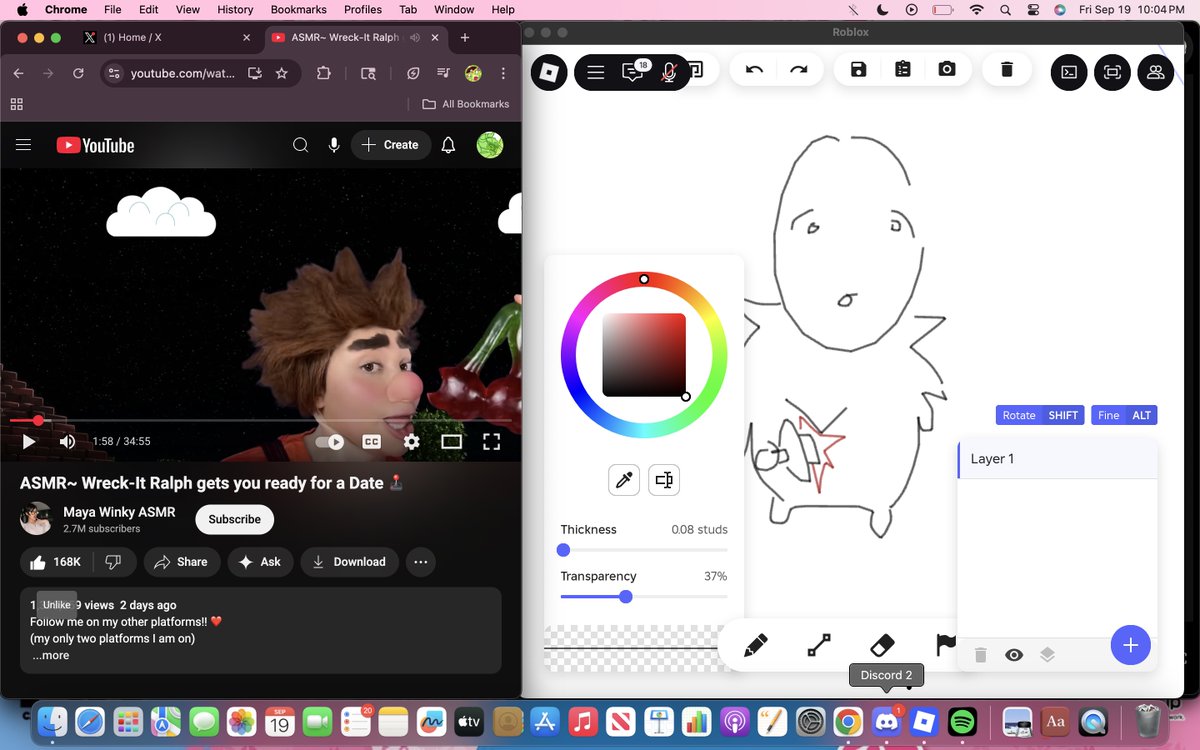Unmute the Roblox microphone
This screenshot has width=1200, height=750.
click(669, 72)
